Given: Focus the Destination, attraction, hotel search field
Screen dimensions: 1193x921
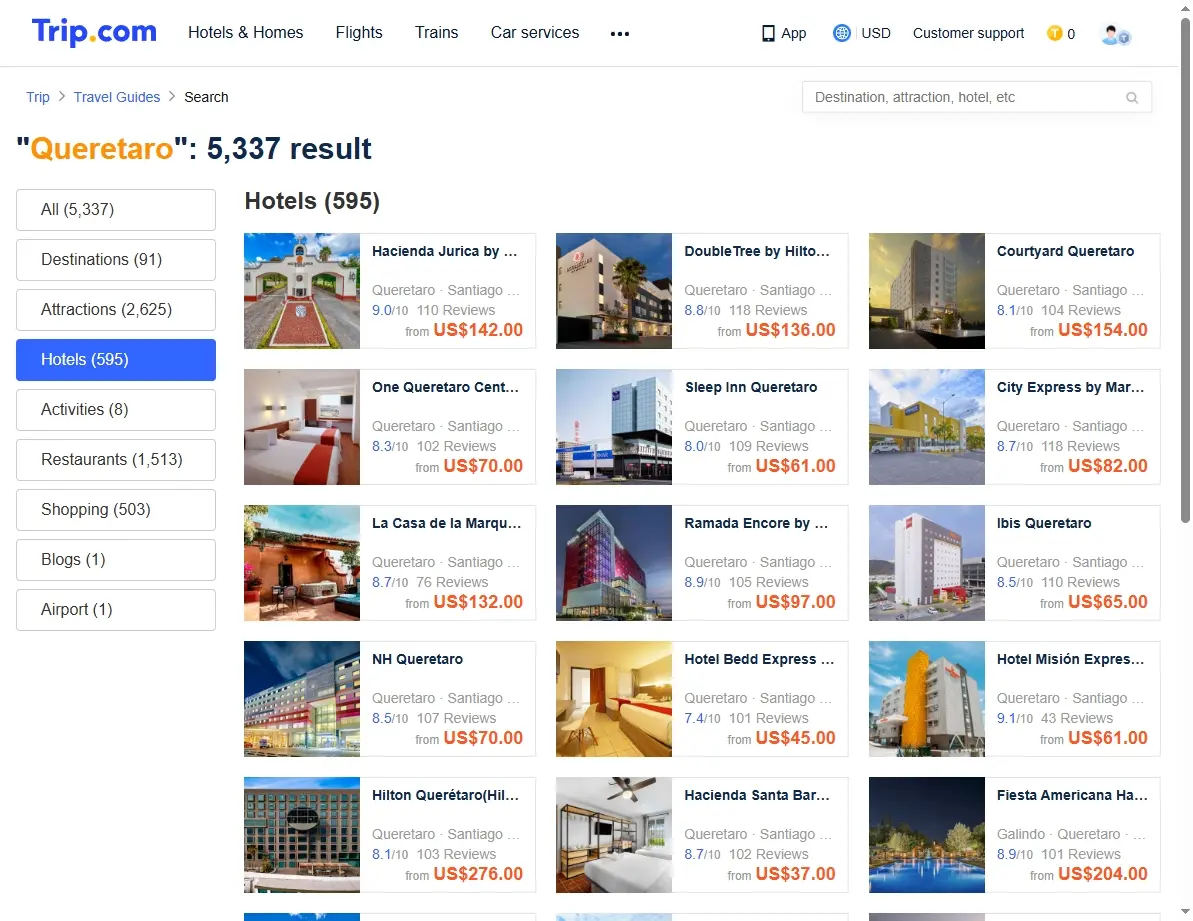Looking at the screenshot, I should pos(977,97).
